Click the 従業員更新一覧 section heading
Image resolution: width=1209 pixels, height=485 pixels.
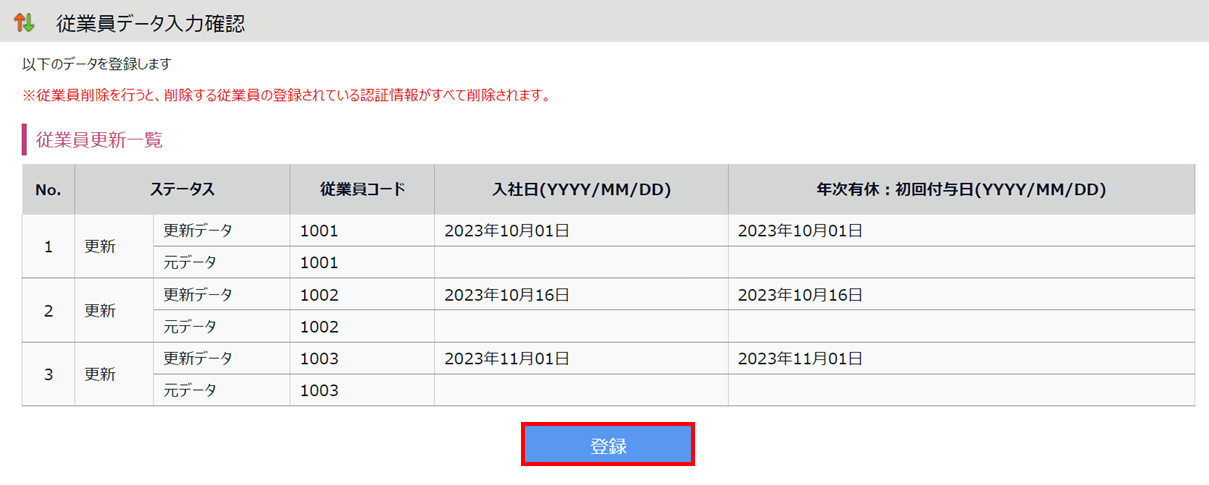click(x=99, y=140)
